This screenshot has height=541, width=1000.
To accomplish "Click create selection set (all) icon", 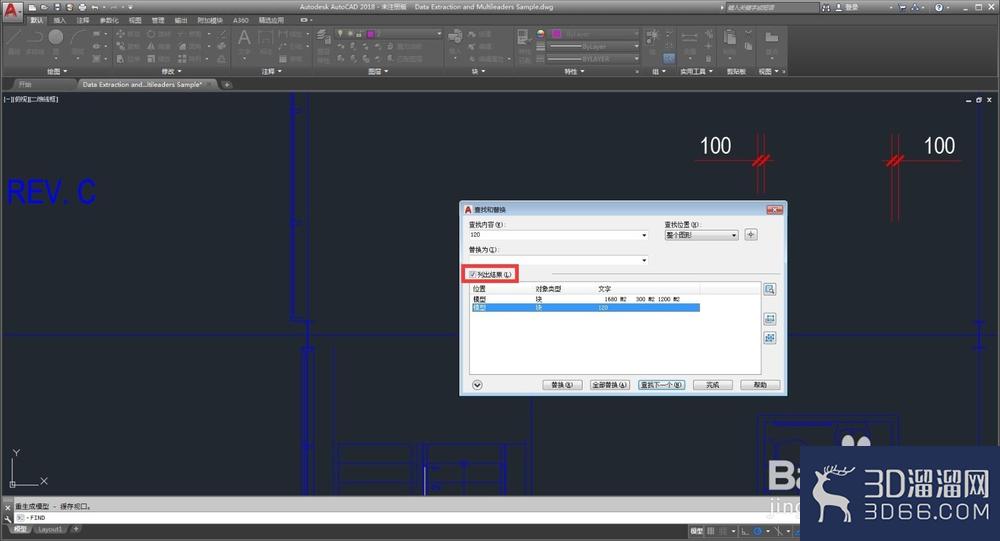I will click(770, 337).
